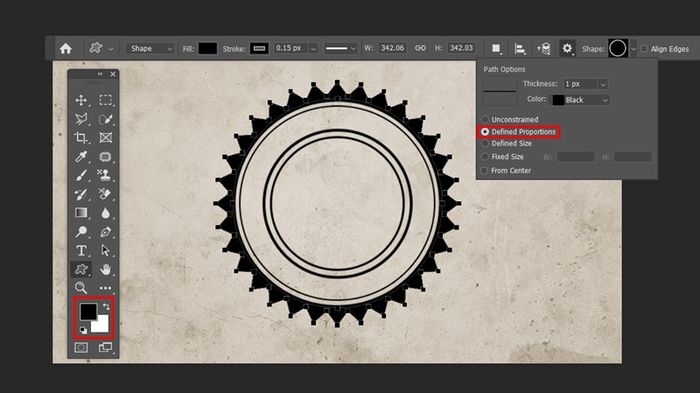Select the Horizontal Type tool

click(x=81, y=251)
